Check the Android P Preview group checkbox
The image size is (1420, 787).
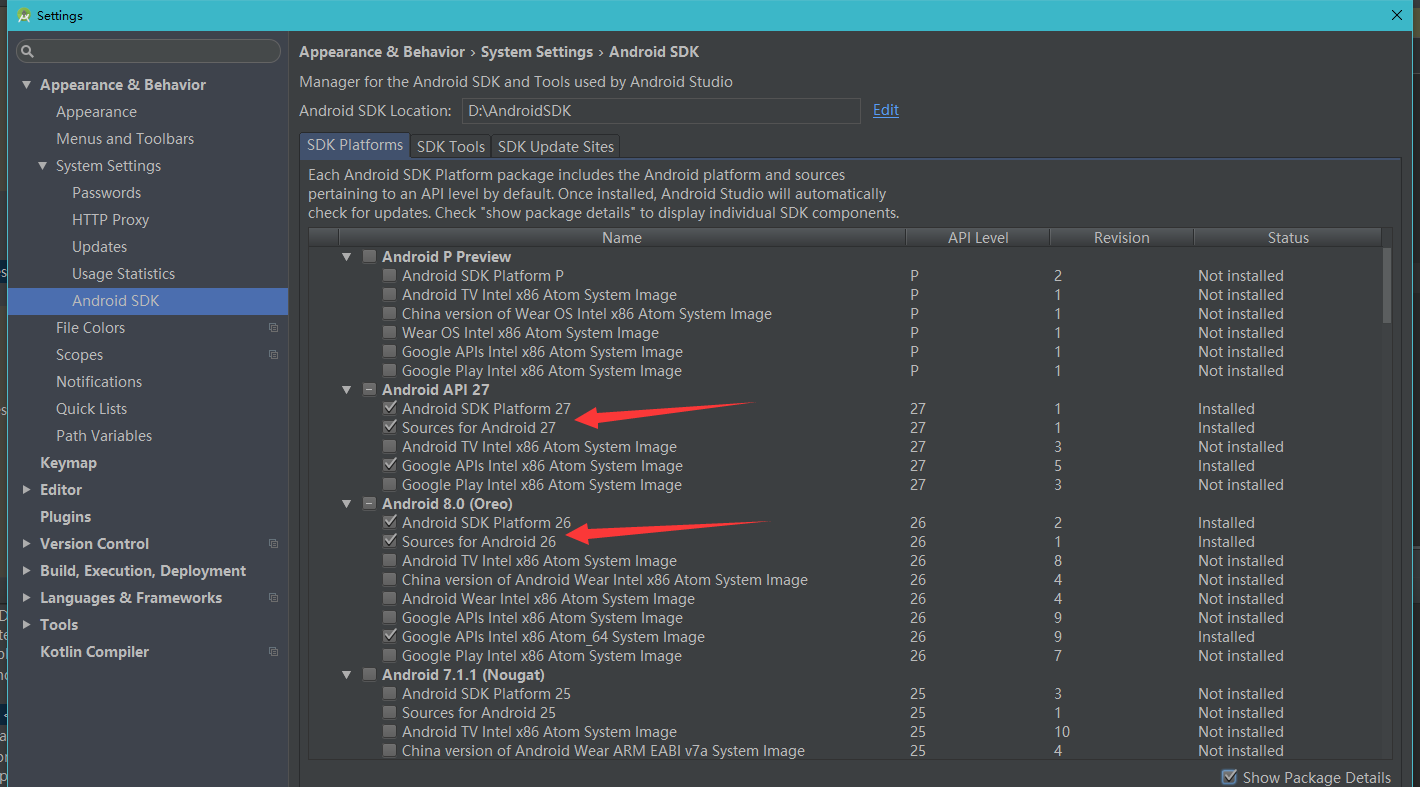coord(369,257)
